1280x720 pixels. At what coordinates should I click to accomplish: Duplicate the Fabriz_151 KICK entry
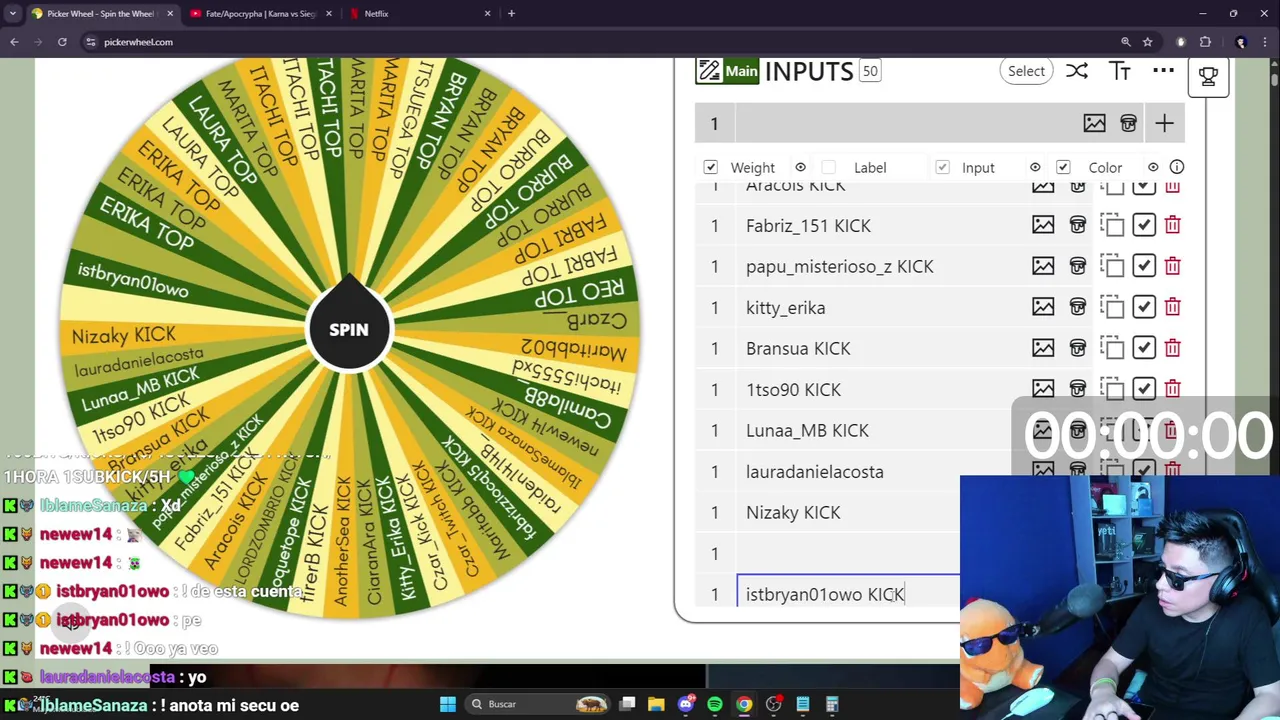click(x=1112, y=225)
